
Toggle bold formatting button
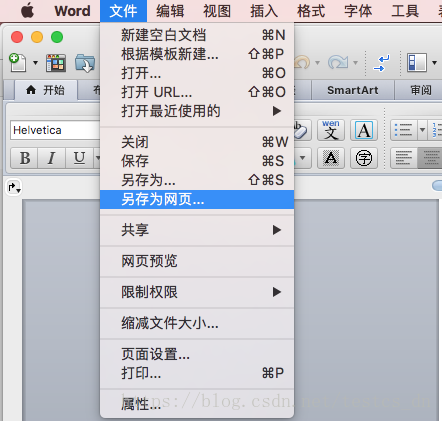pos(25,158)
